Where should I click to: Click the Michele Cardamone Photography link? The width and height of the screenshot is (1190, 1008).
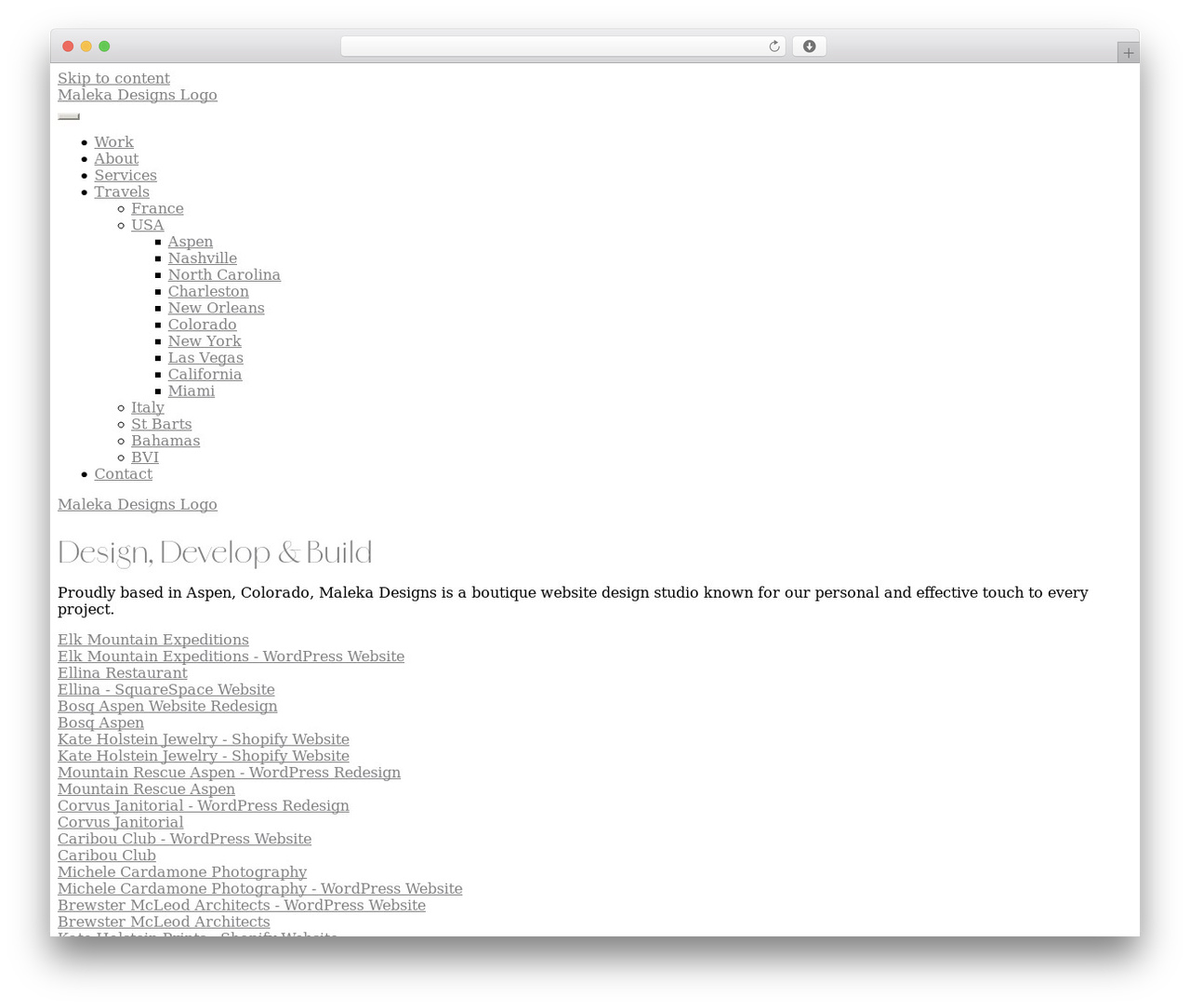pyautogui.click(x=182, y=872)
